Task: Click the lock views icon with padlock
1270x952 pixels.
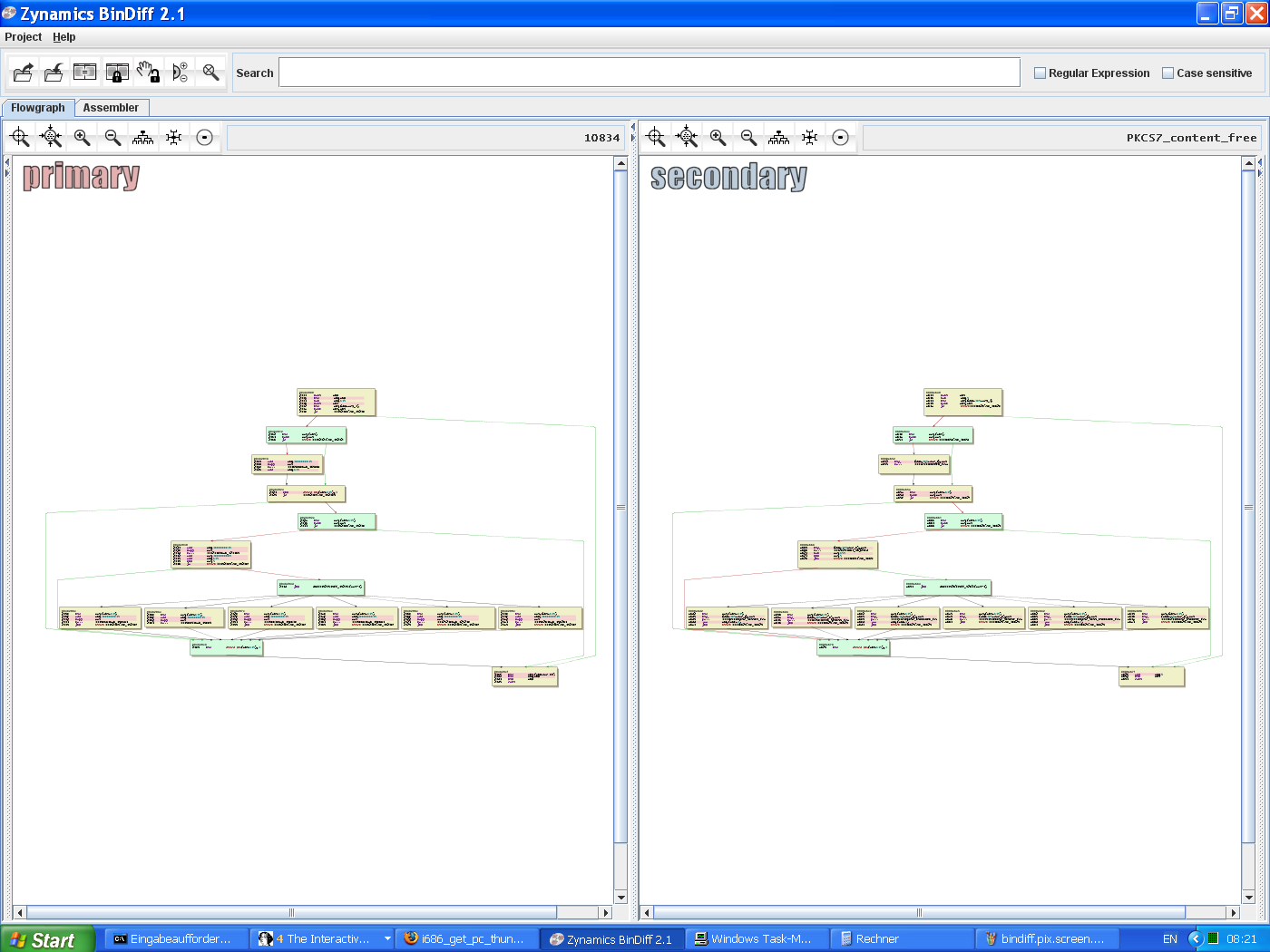Action: click(117, 73)
